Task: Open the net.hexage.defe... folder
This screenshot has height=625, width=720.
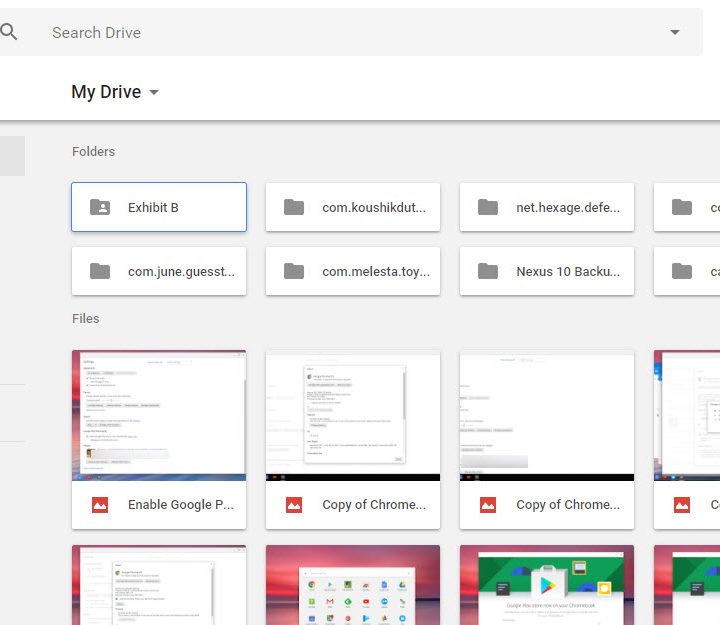Action: click(x=547, y=207)
